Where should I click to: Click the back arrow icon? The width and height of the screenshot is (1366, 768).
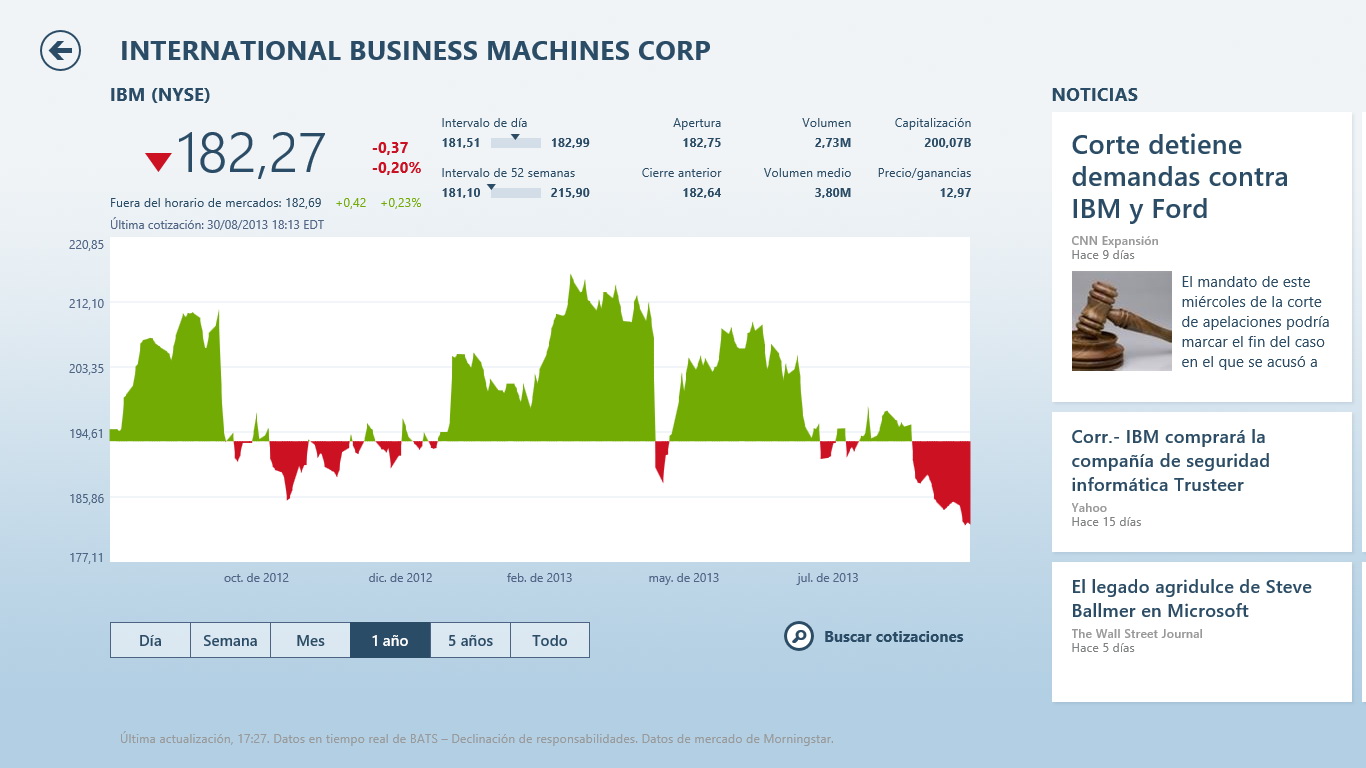(x=60, y=50)
